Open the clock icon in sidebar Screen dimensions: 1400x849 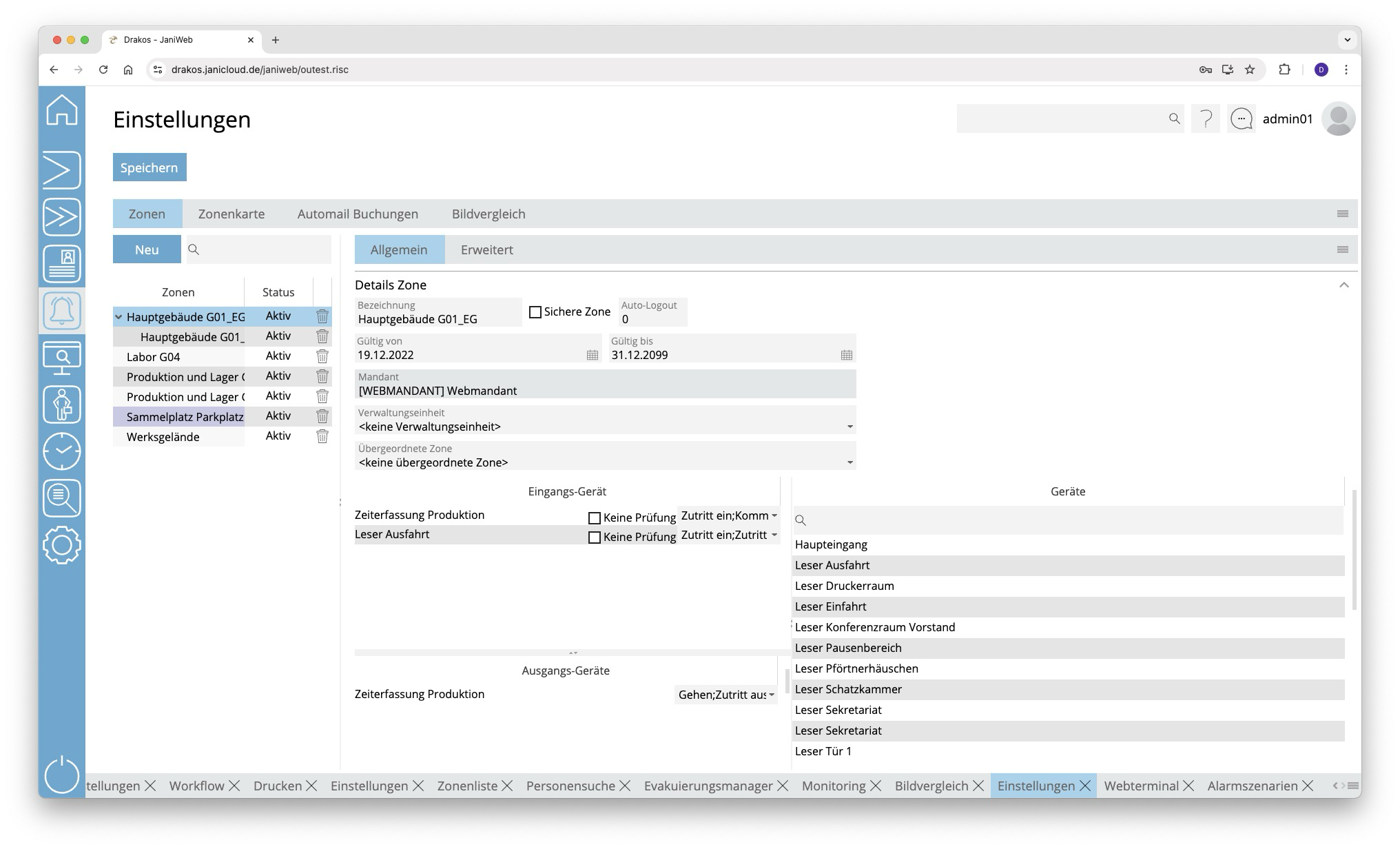(x=62, y=451)
